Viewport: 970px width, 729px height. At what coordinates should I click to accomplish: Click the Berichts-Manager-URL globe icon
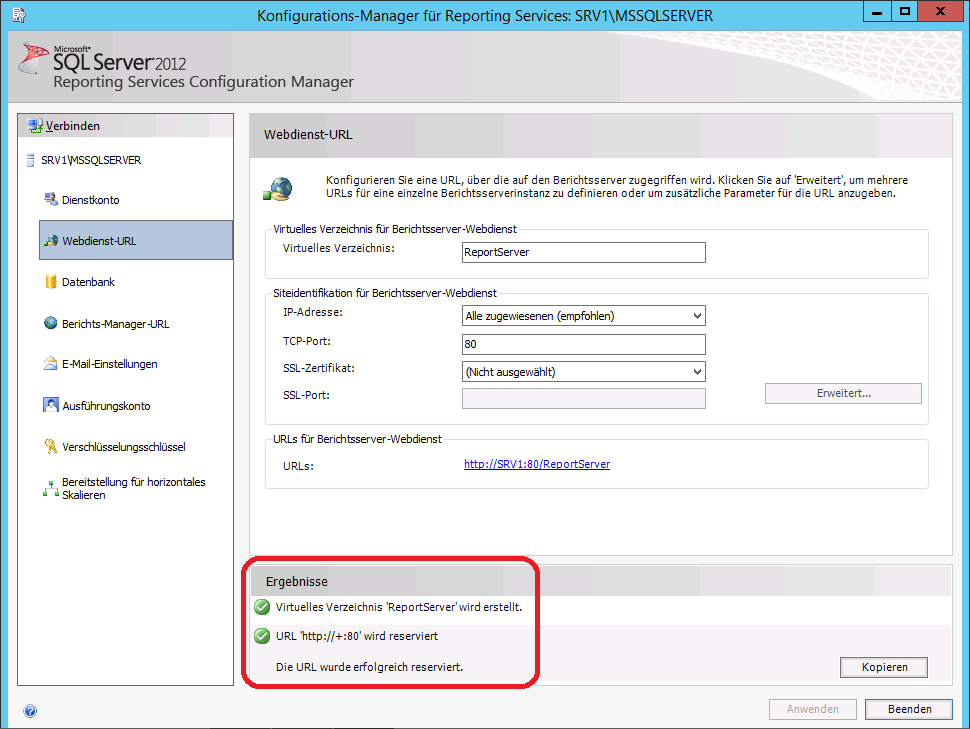pos(51,323)
